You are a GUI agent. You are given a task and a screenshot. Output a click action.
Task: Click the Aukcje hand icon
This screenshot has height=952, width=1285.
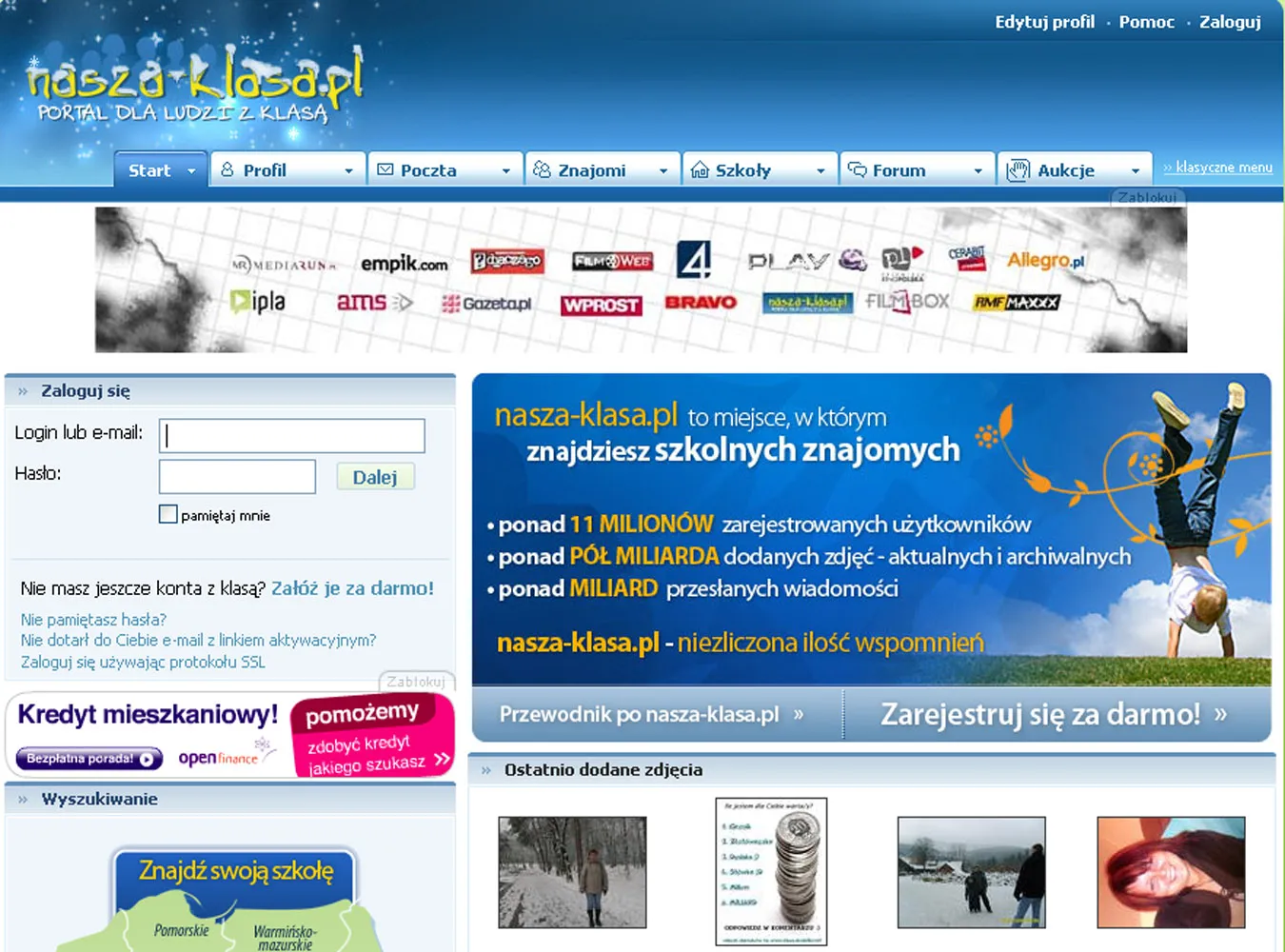tap(1017, 169)
